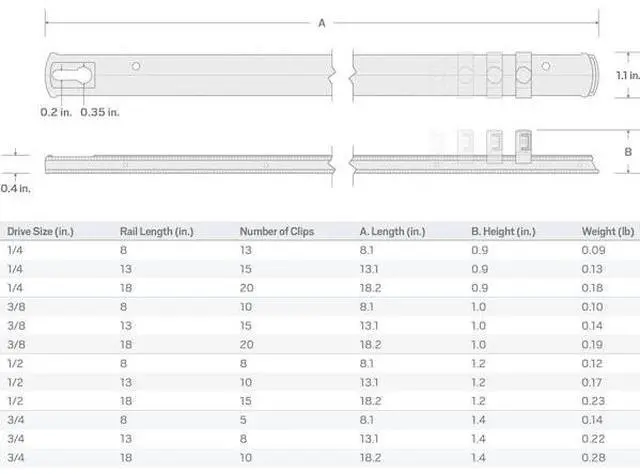
Task: Click the 0.17 weight value cell
Action: point(593,381)
